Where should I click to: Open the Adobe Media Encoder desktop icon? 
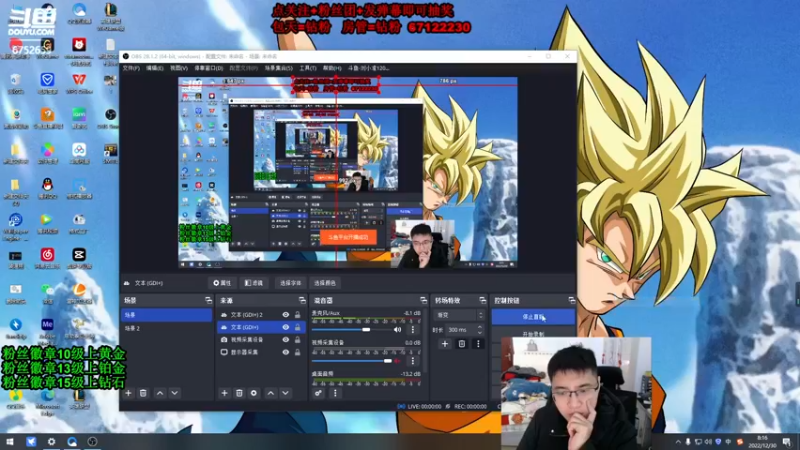47,328
